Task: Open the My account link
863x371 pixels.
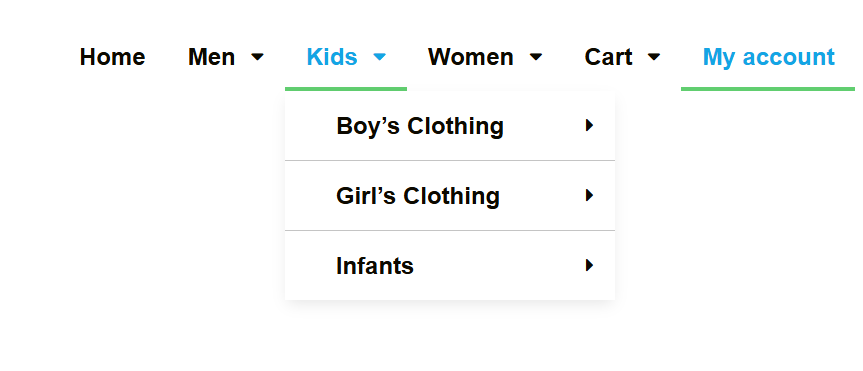Action: [769, 57]
